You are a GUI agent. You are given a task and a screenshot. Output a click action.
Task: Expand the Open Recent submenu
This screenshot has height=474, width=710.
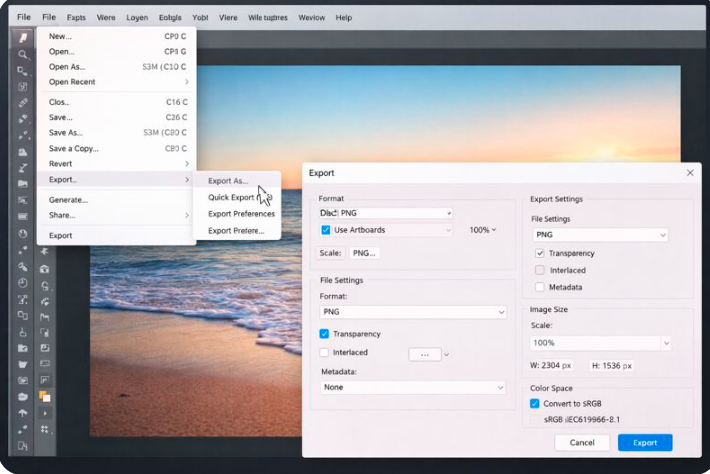pos(118,82)
